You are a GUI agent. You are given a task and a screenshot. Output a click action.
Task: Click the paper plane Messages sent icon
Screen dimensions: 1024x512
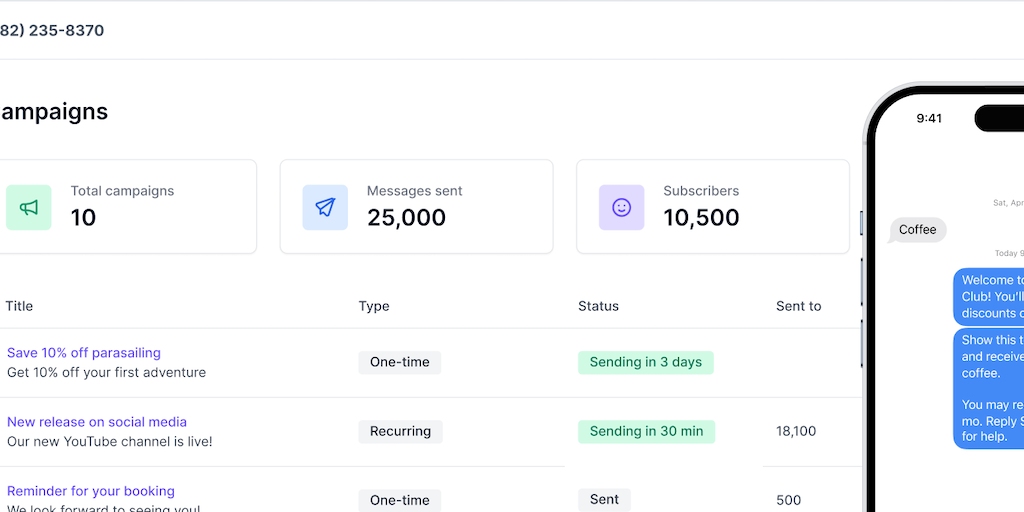325,207
